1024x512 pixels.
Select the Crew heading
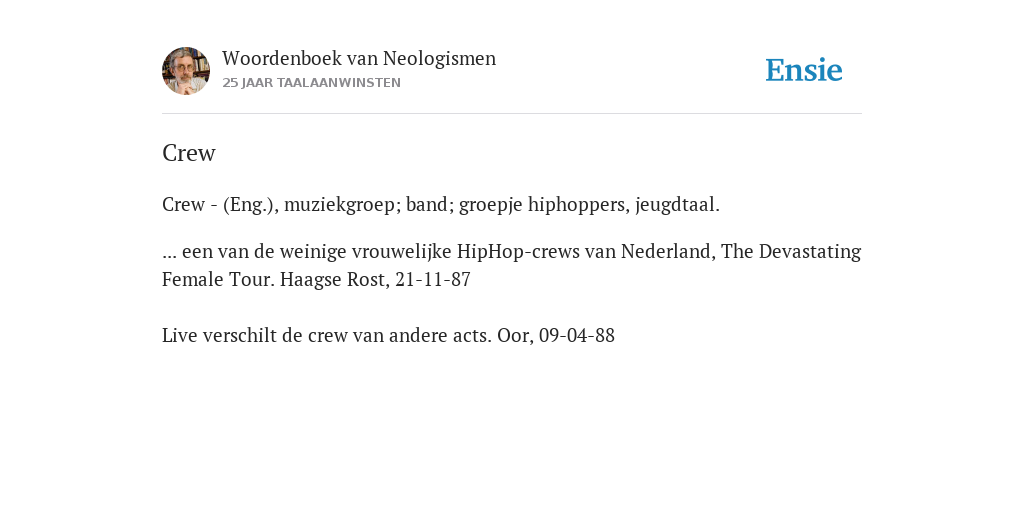coord(189,153)
